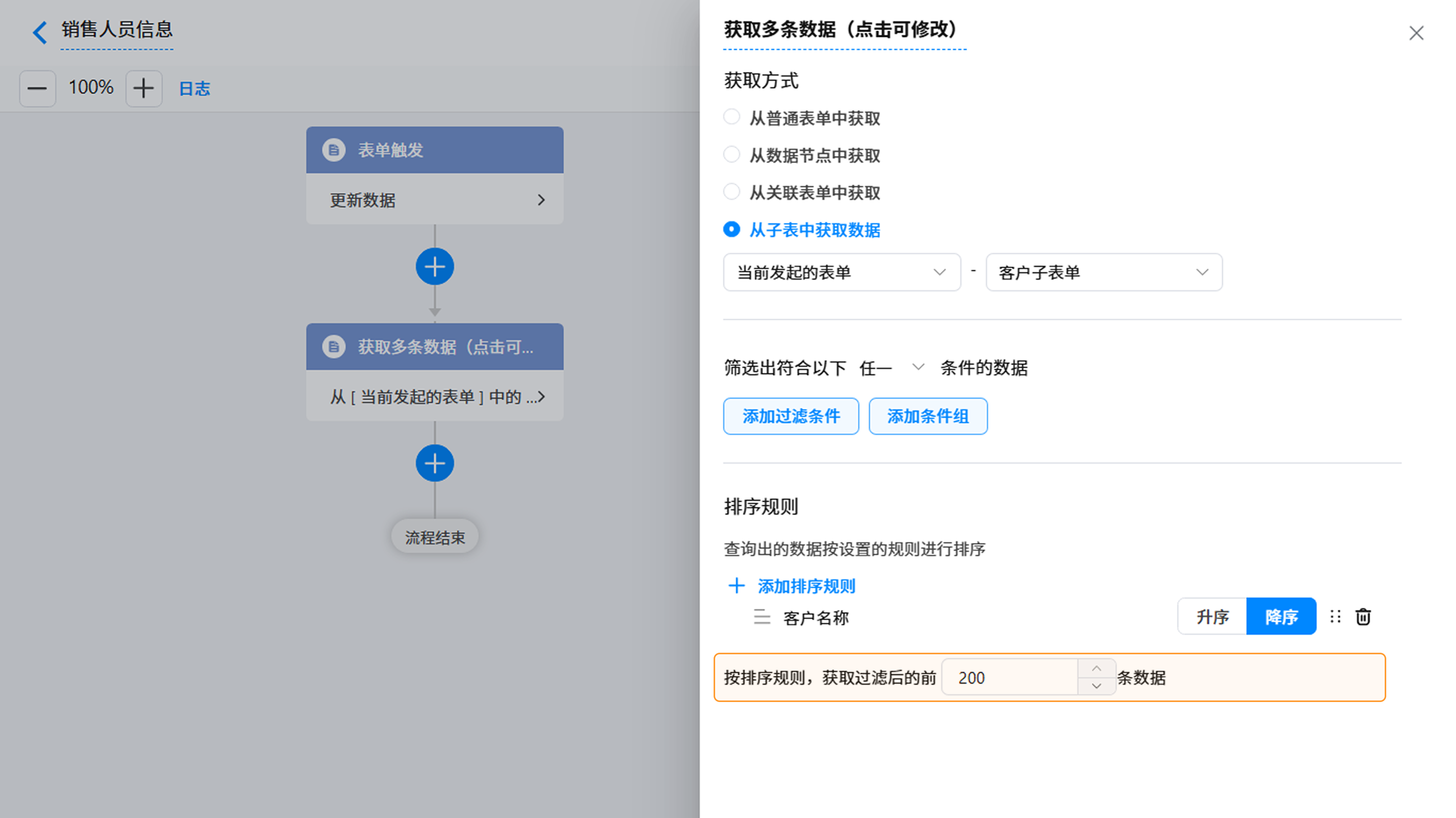
Task: Edit the panel title 获取多条数据（点击可修改）
Action: coord(844,29)
